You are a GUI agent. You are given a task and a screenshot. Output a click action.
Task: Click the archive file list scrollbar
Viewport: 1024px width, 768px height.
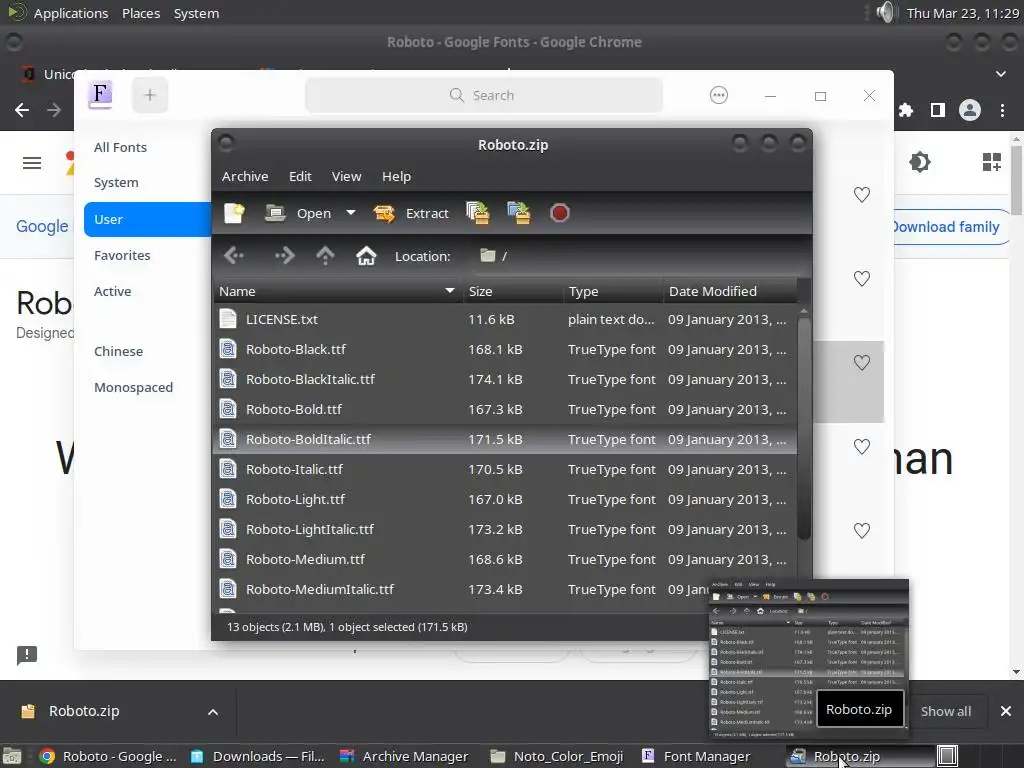[x=804, y=428]
